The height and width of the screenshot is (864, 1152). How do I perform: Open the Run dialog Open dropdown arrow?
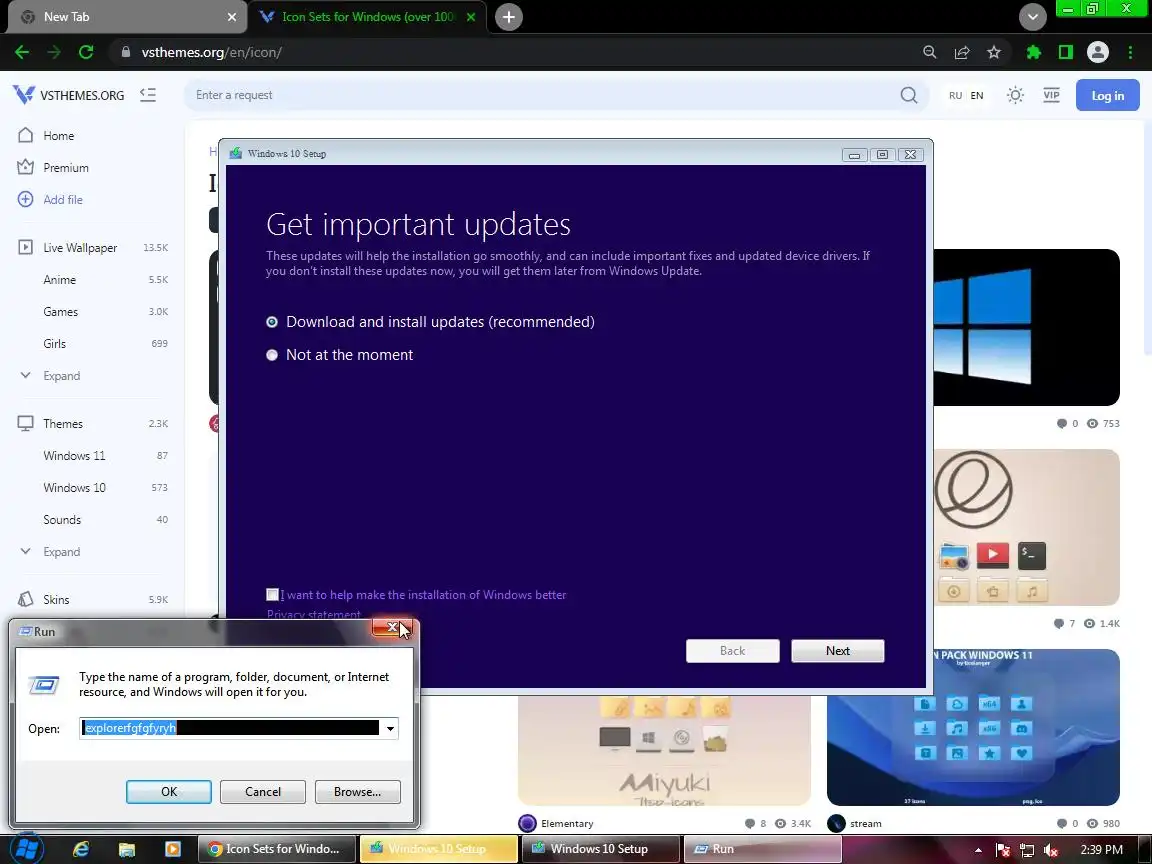tap(390, 728)
